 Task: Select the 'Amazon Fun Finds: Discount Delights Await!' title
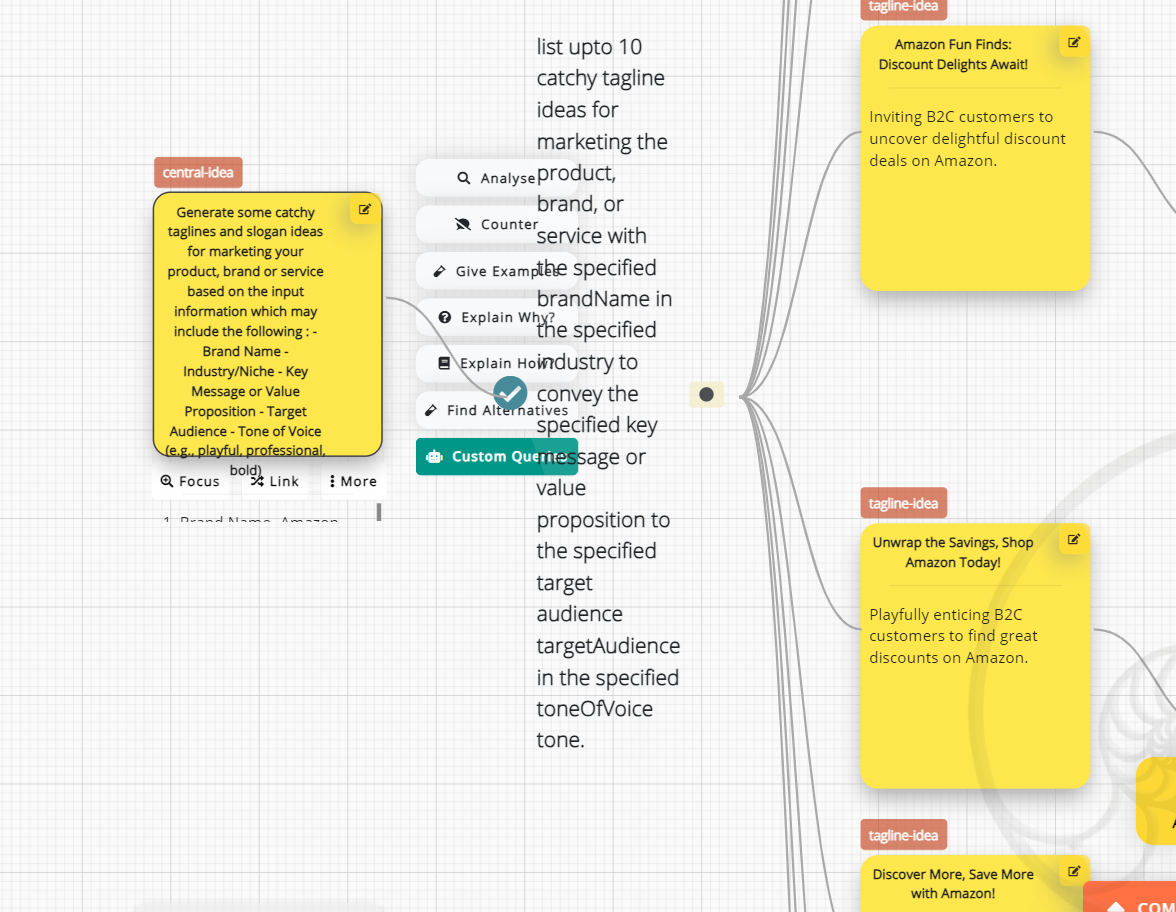[953, 55]
